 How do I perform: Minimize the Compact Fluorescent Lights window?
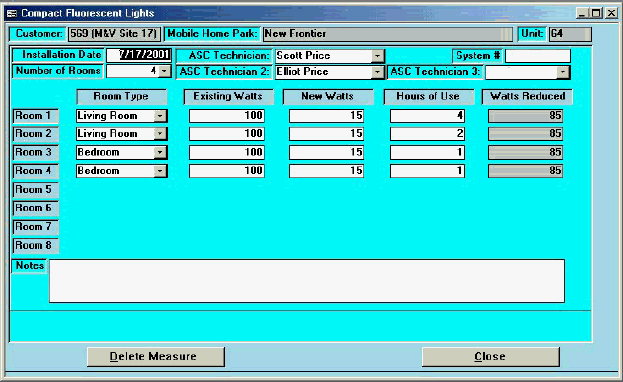[x=582, y=14]
